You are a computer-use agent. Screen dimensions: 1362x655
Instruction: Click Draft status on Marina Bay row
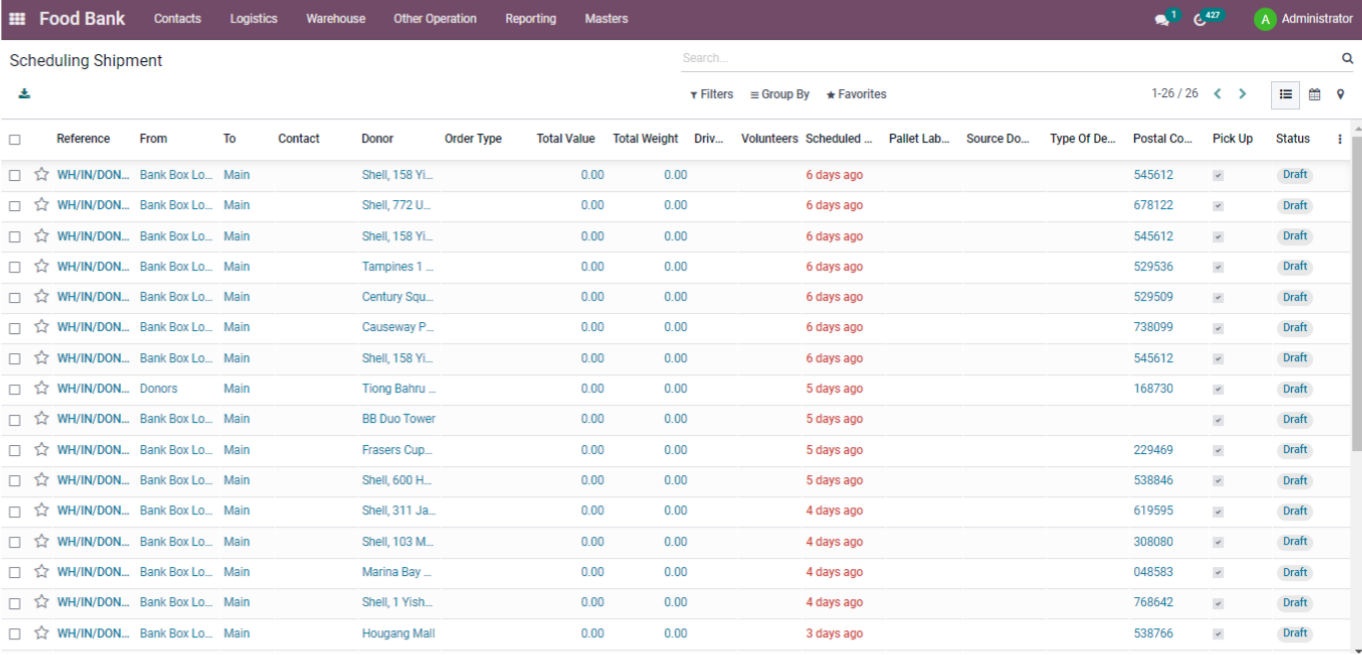pyautogui.click(x=1295, y=572)
